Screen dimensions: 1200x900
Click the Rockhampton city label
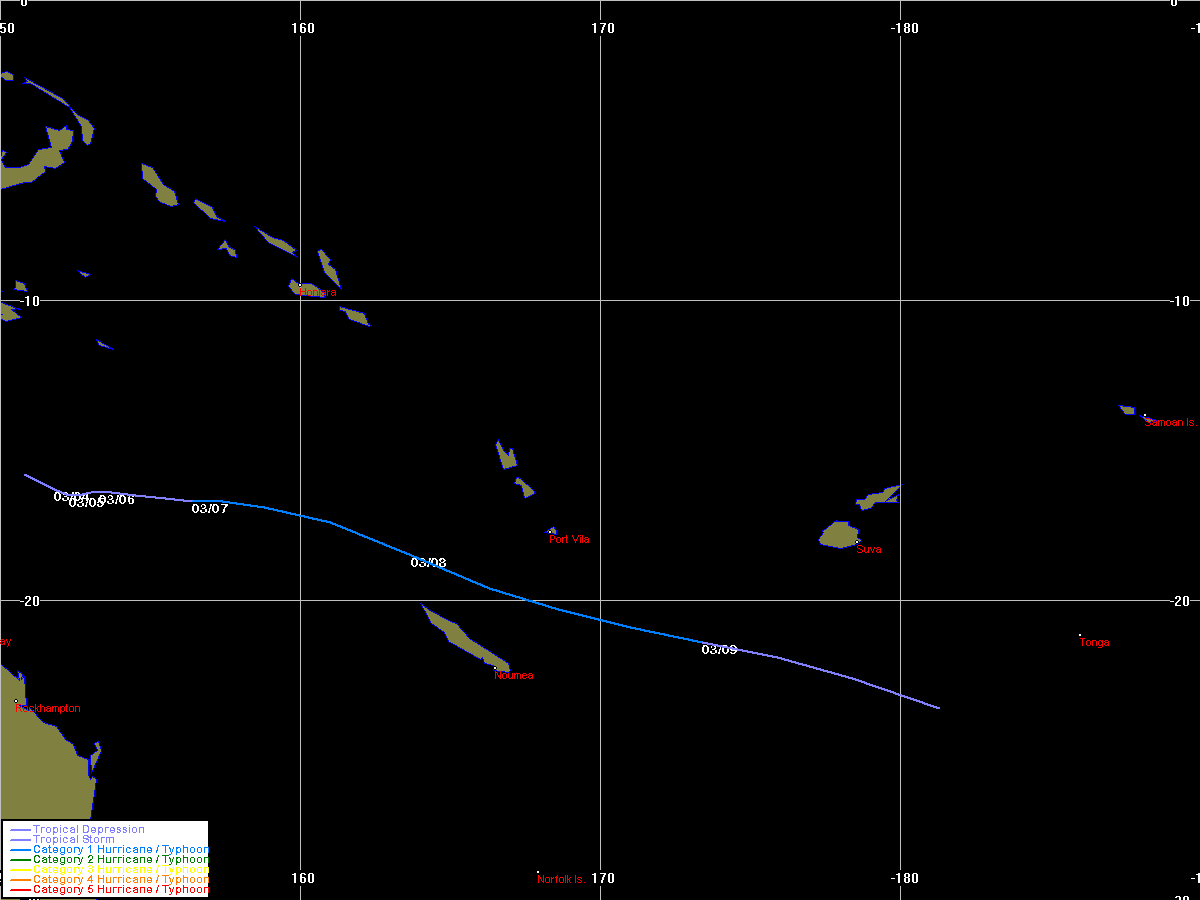pyautogui.click(x=48, y=709)
